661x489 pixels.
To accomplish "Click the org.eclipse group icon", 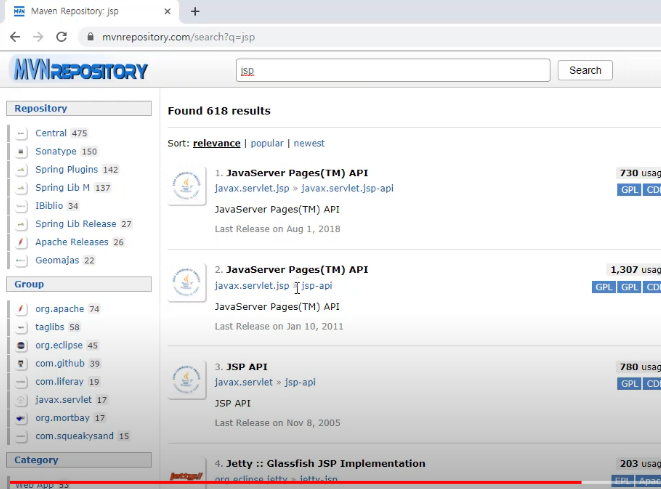I will click(21, 345).
